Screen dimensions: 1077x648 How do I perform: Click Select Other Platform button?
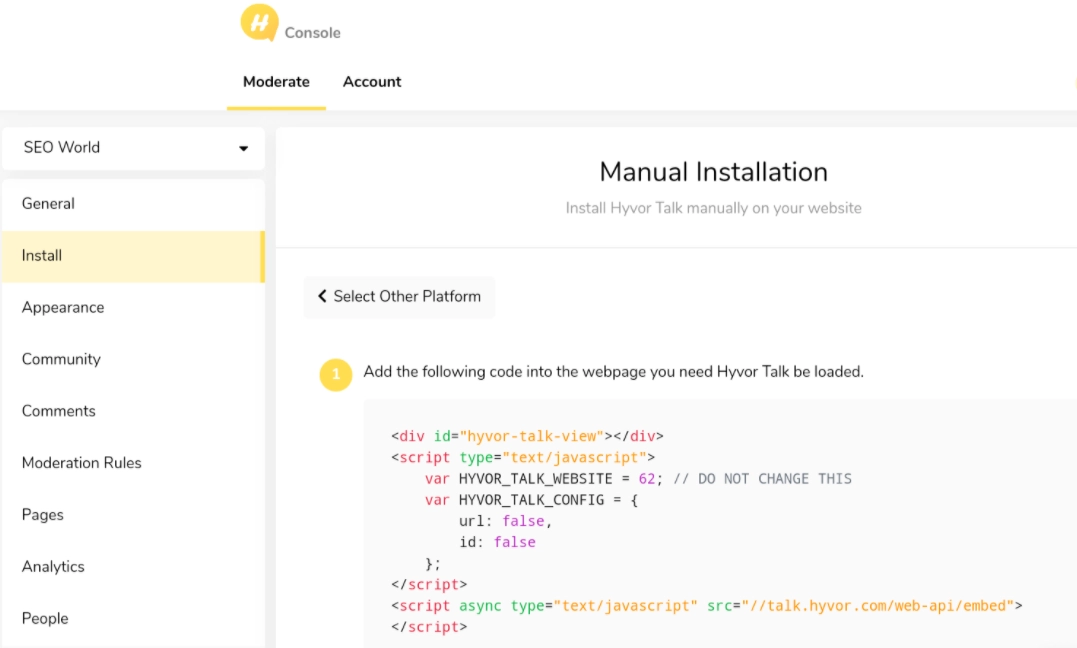point(399,297)
